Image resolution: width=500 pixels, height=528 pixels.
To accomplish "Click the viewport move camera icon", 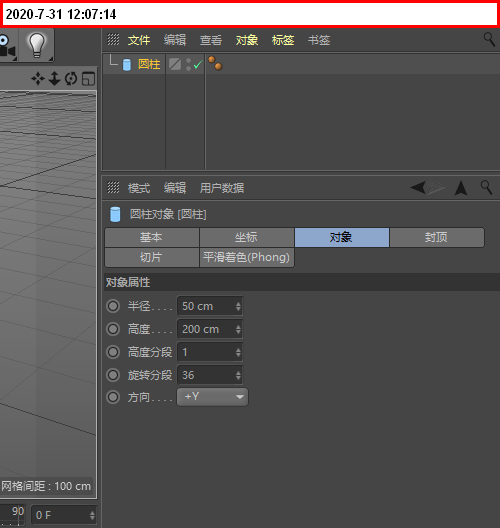I will (x=38, y=79).
